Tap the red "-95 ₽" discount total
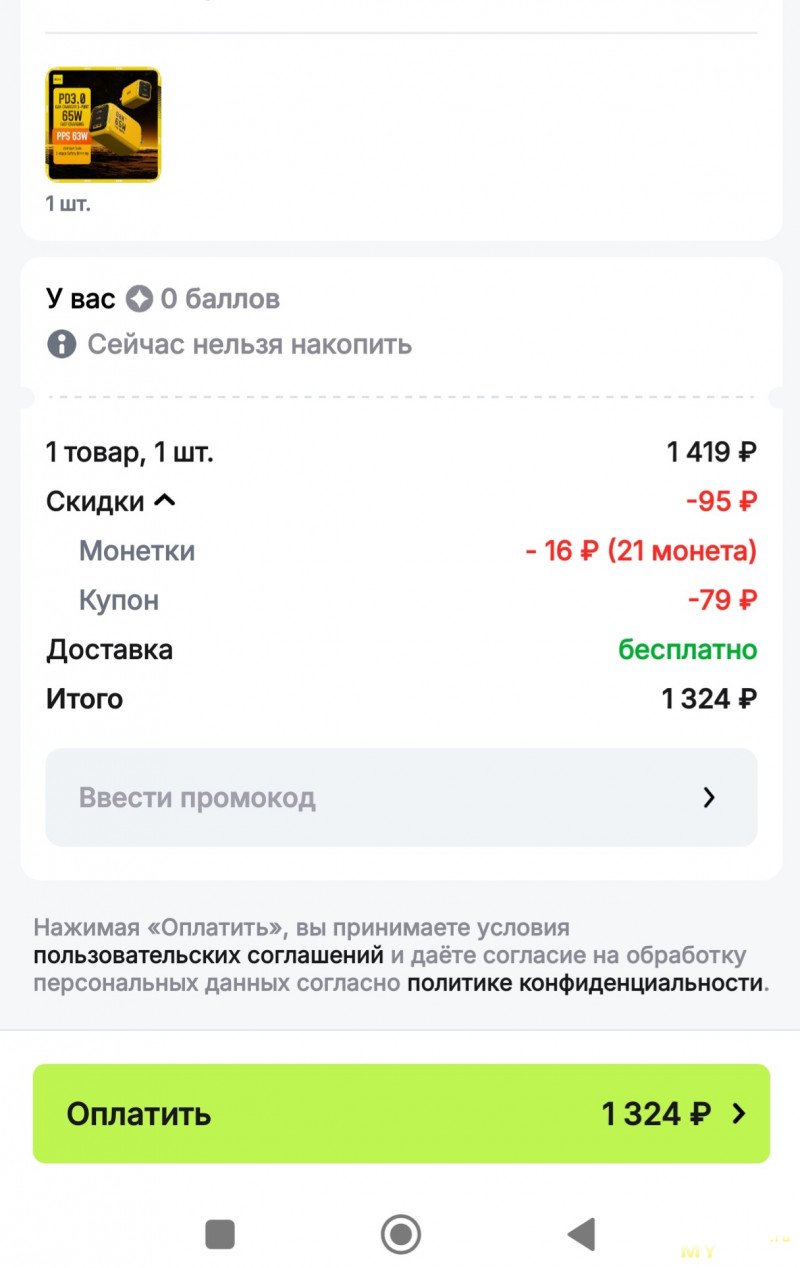The height and width of the screenshot is (1268, 800). (x=721, y=502)
